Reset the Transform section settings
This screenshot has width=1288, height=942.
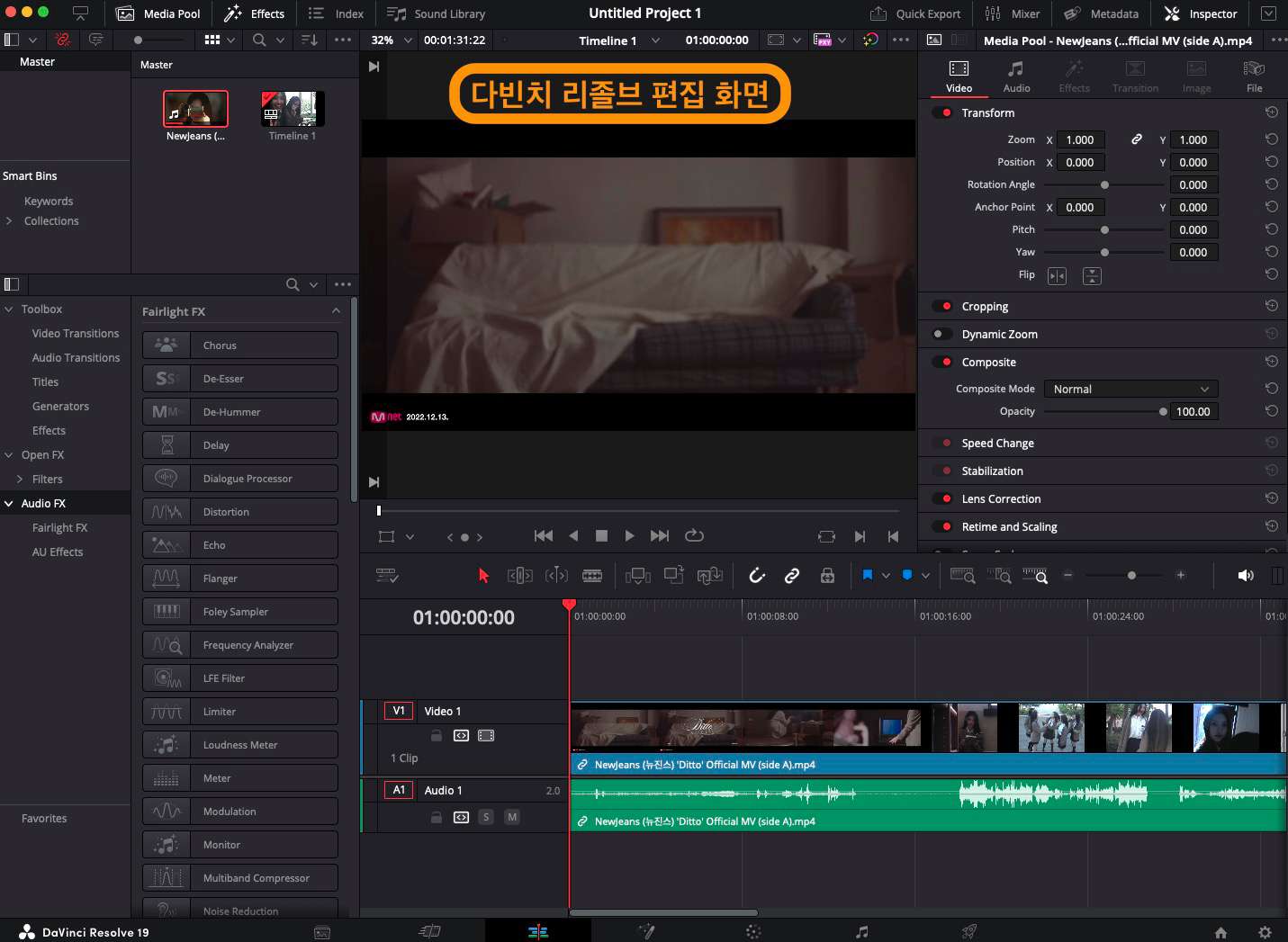(1271, 112)
